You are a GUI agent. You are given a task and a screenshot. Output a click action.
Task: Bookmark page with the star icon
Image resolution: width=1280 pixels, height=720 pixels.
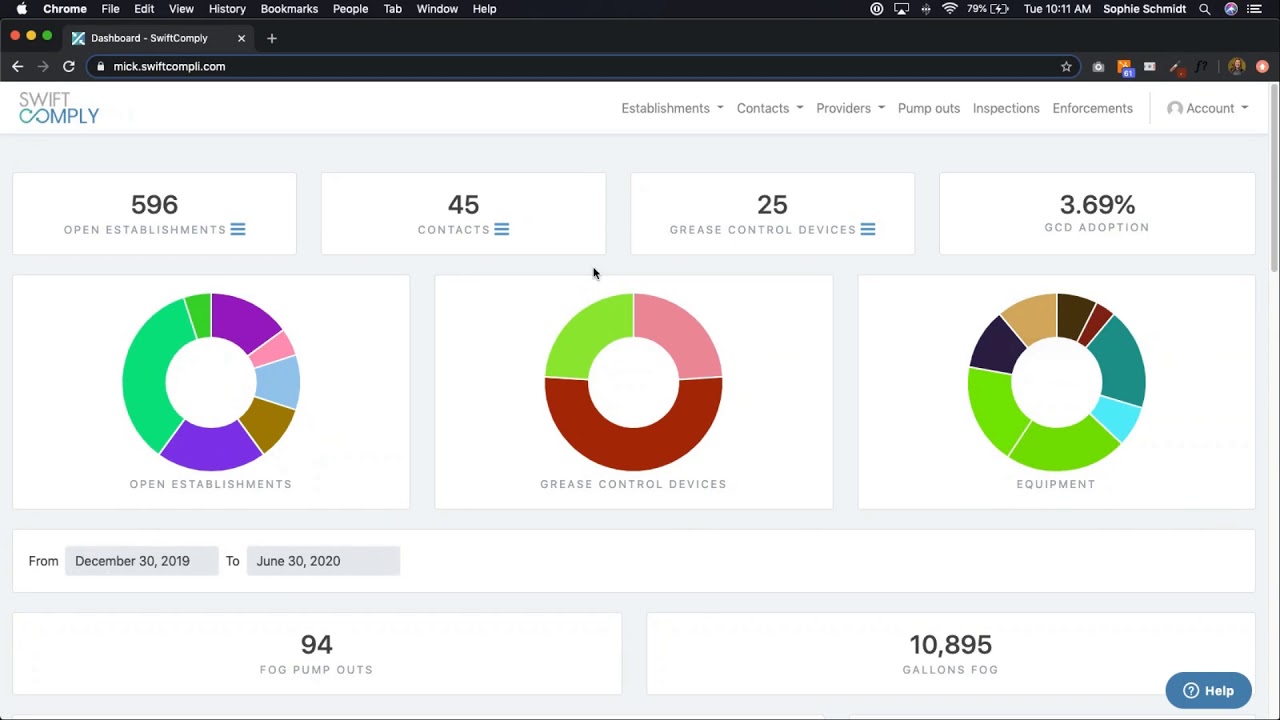tap(1066, 66)
